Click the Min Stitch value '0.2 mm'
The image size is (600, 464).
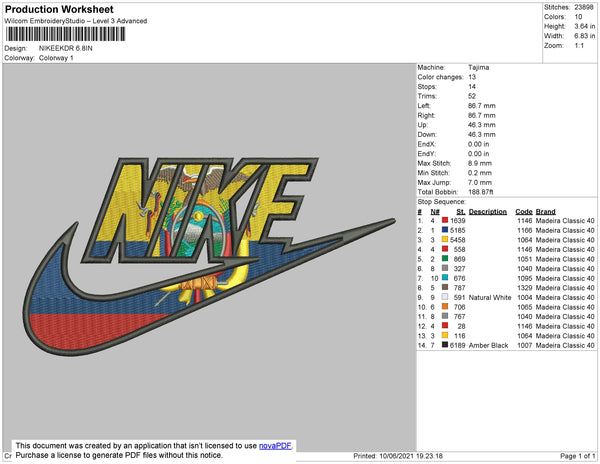(x=480, y=173)
